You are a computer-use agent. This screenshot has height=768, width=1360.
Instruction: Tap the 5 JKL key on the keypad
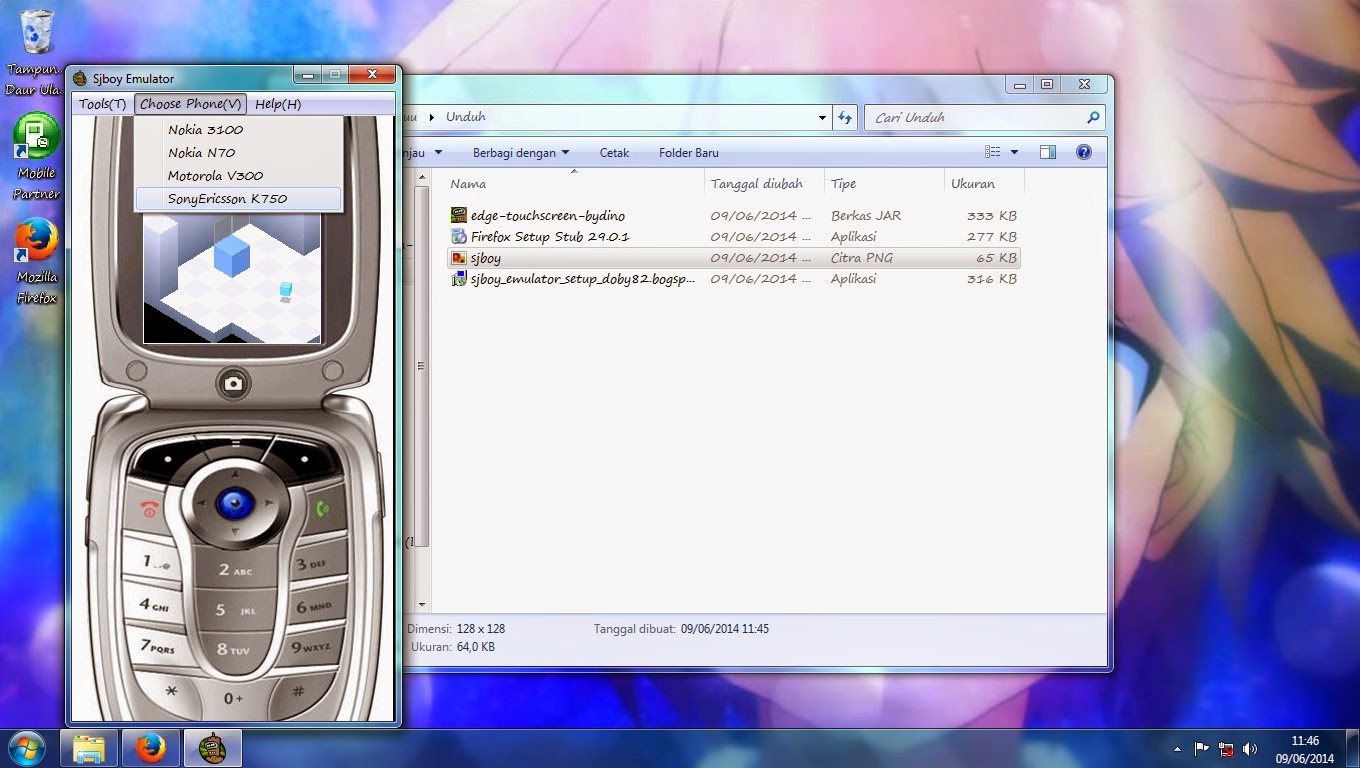(234, 610)
